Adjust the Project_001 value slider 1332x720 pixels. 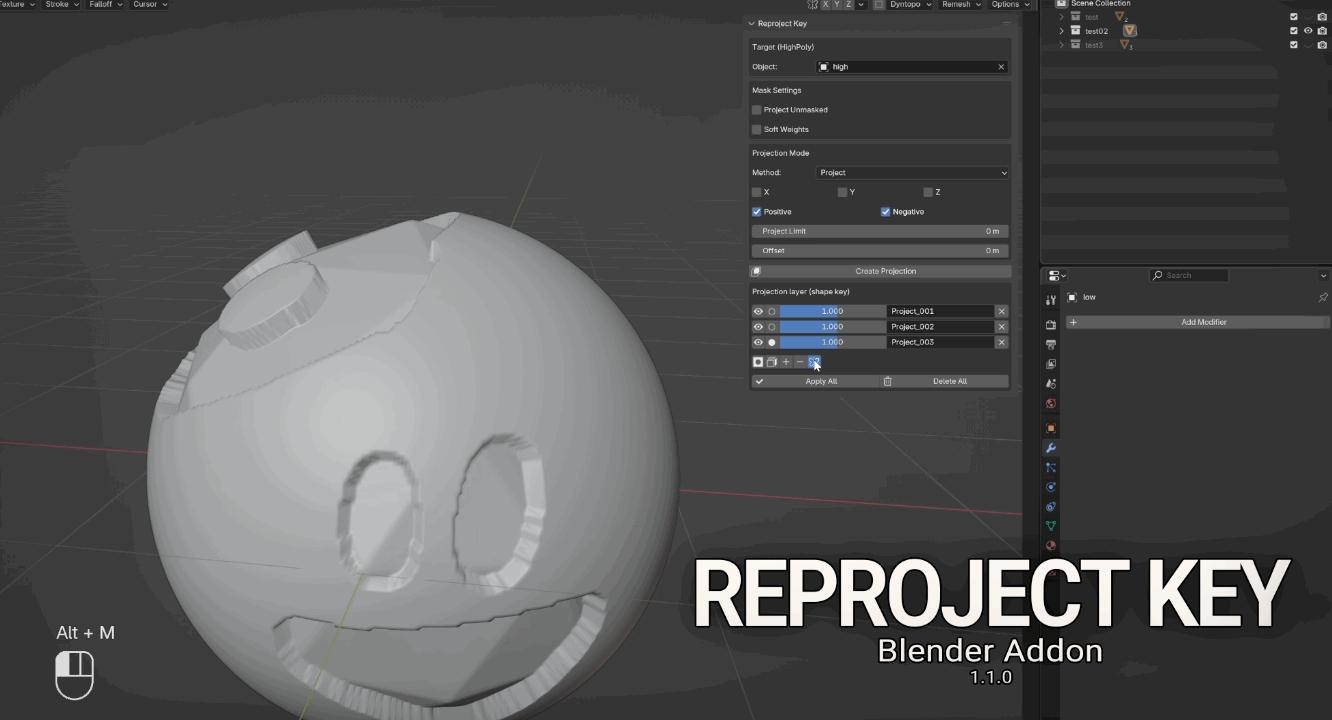point(832,311)
